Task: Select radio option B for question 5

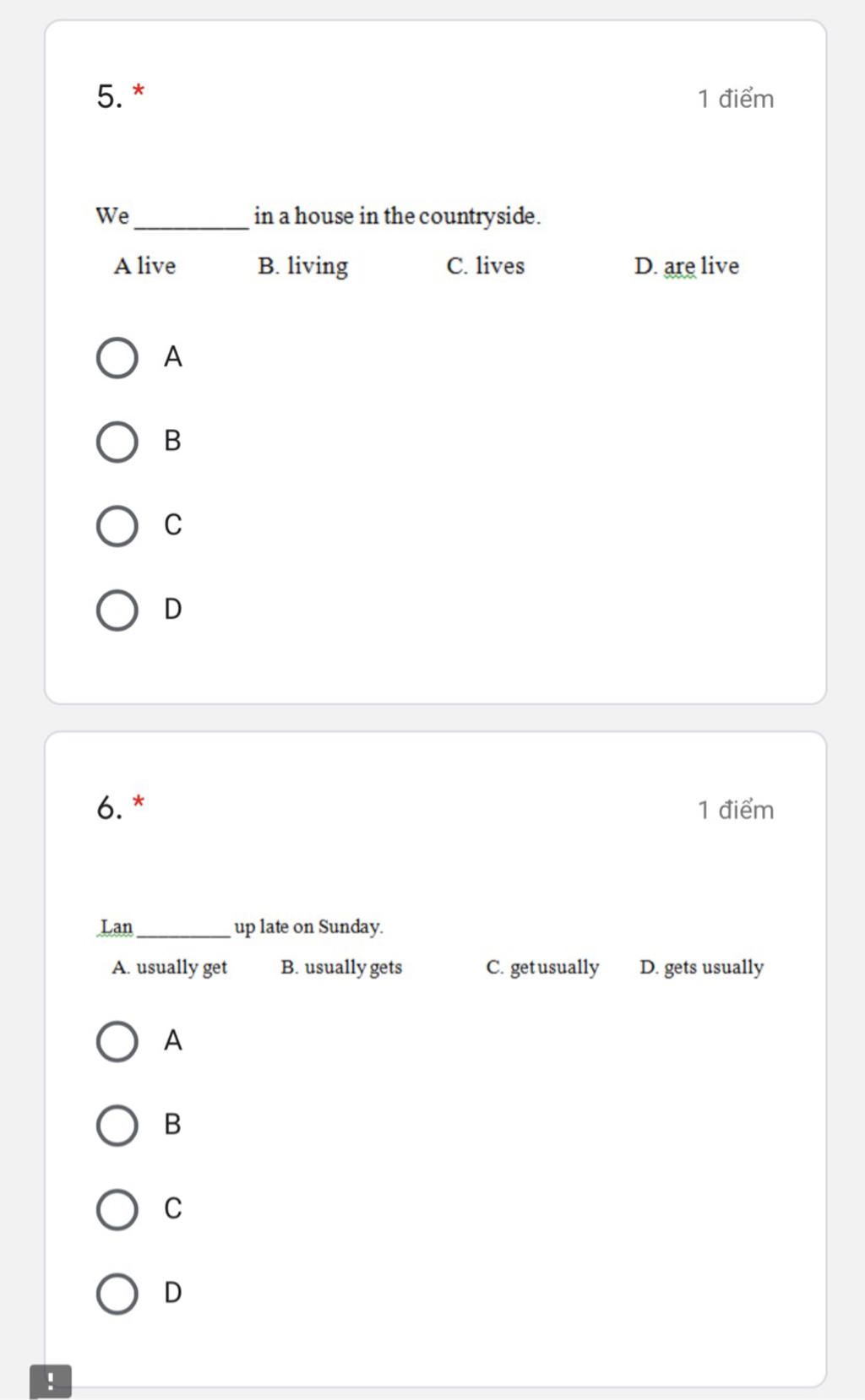Action: 117,442
